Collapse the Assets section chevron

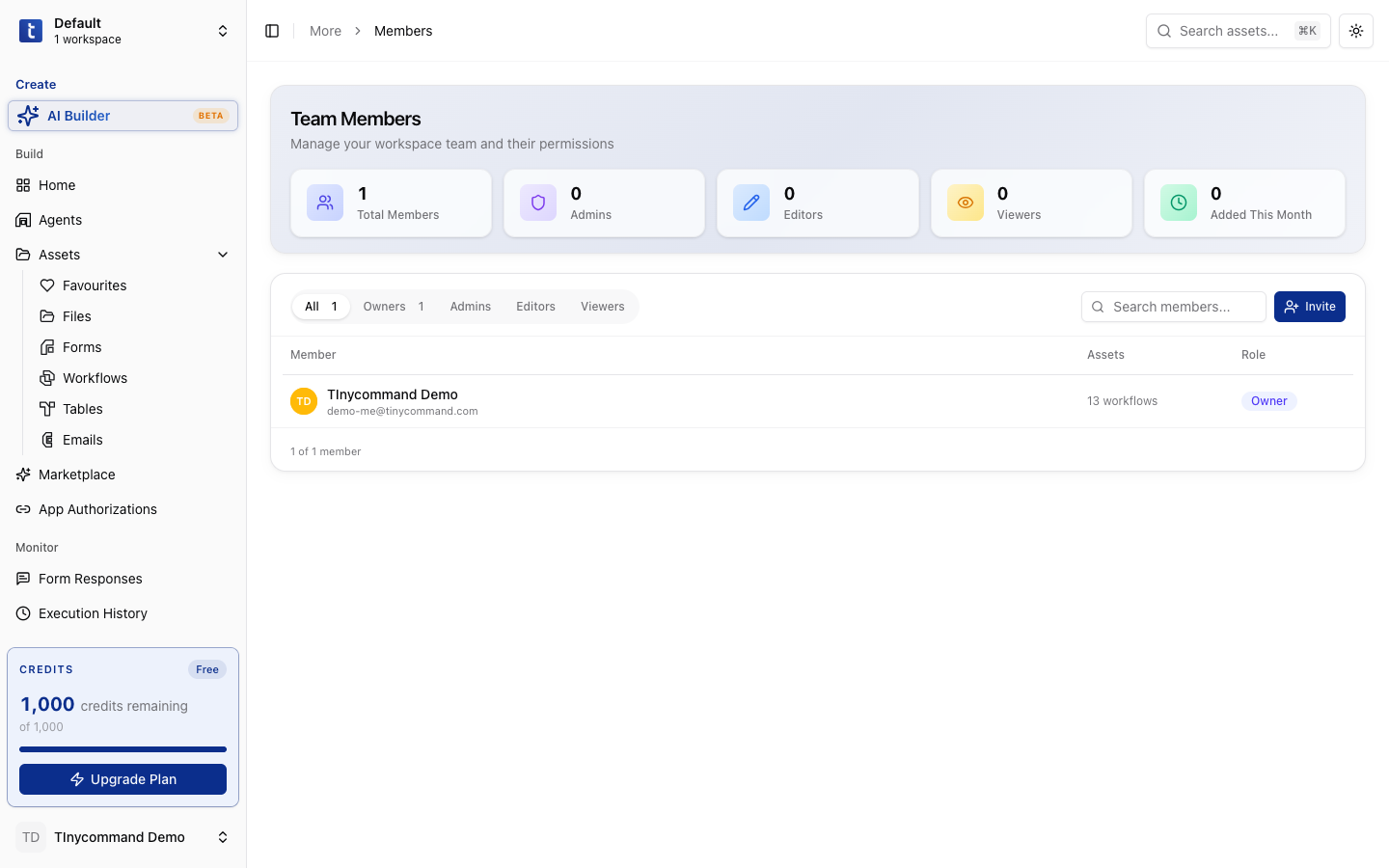pyautogui.click(x=223, y=255)
